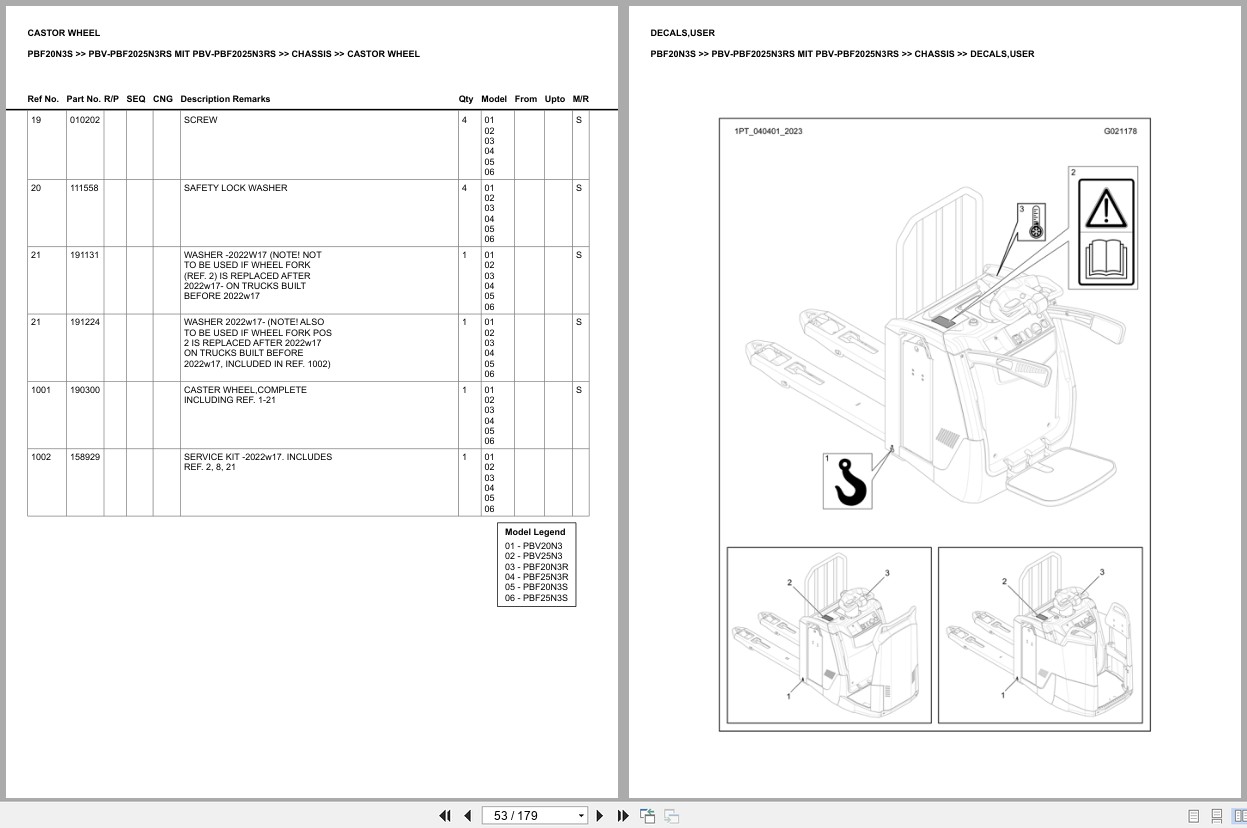This screenshot has width=1247, height=828.
Task: Click the Part No. column header
Action: pos(83,99)
